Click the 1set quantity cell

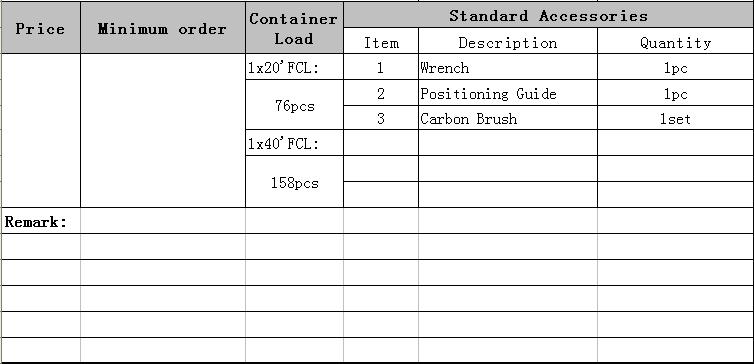tap(676, 117)
